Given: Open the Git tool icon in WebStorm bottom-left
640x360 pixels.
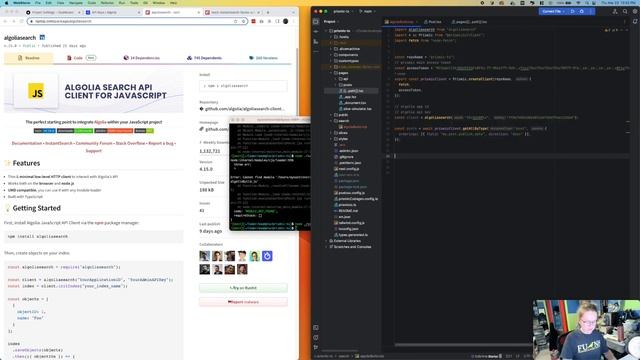Looking at the screenshot, I should coord(316,347).
